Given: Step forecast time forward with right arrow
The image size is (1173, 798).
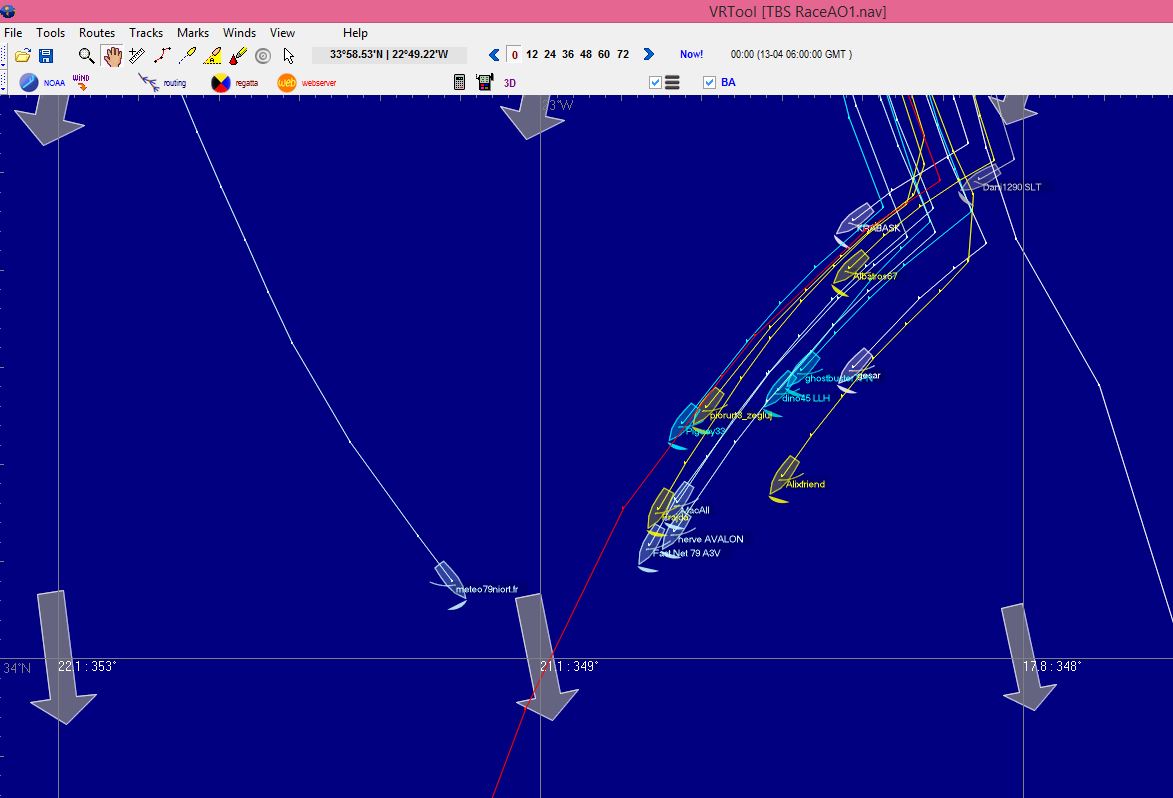Looking at the screenshot, I should point(649,55).
